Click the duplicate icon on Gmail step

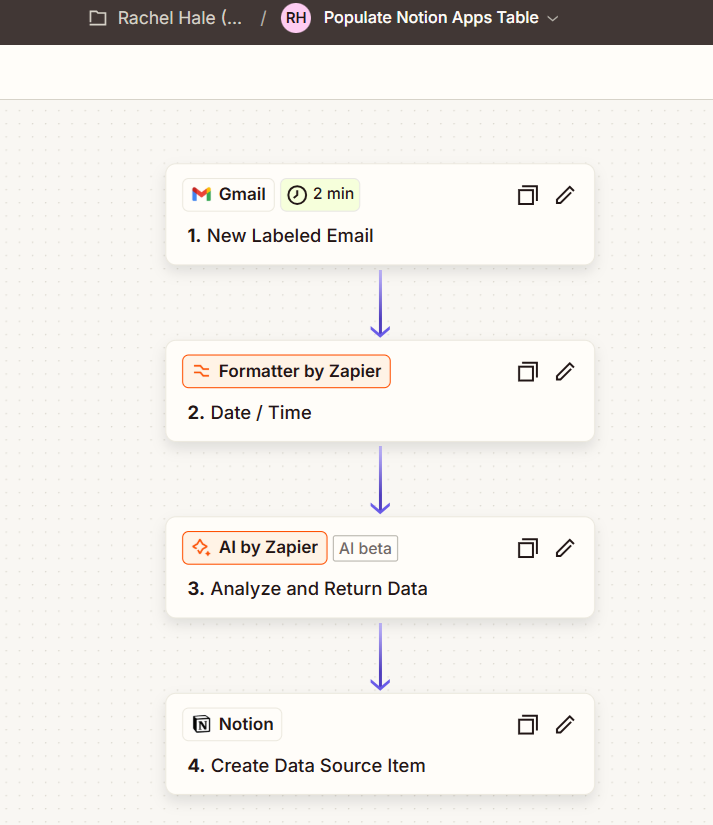click(527, 195)
